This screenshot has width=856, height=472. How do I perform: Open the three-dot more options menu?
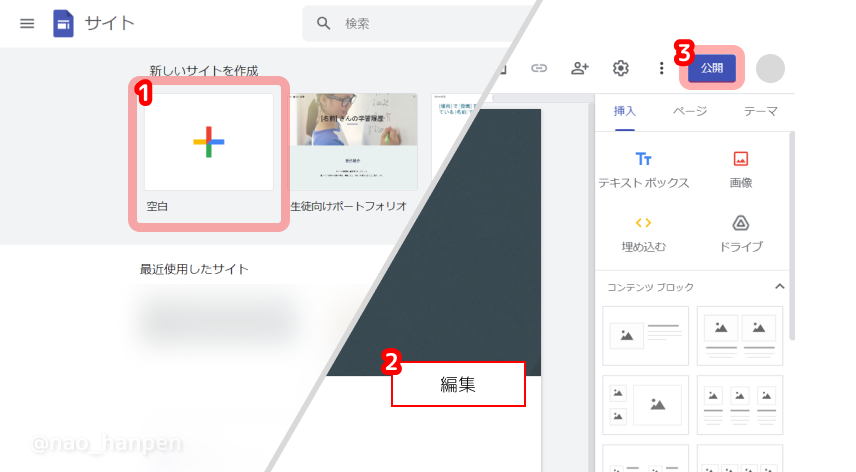coord(661,68)
